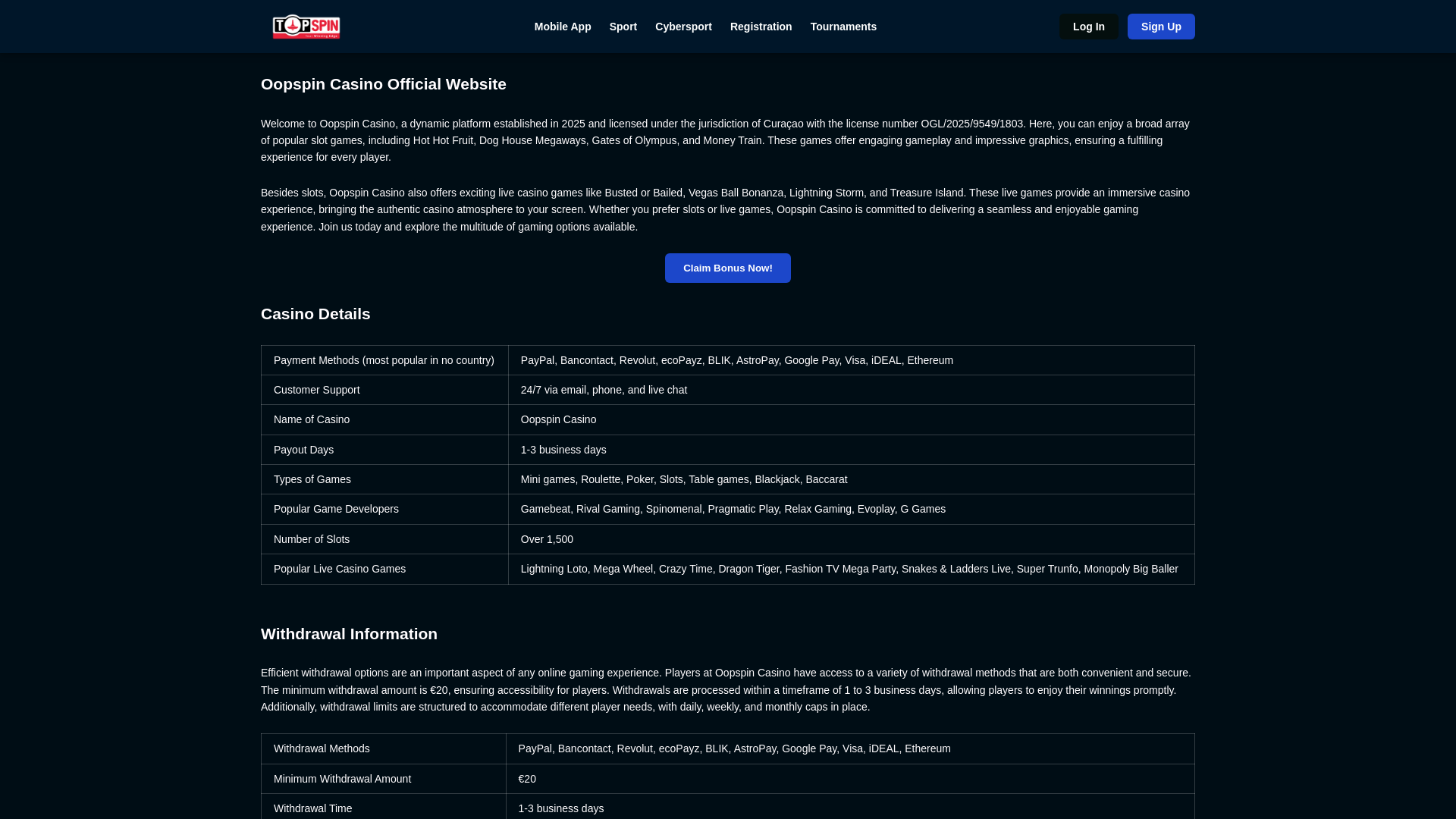Select the 'Mini games, Roulette, Poker' cell
The width and height of the screenshot is (1456, 819).
(852, 479)
